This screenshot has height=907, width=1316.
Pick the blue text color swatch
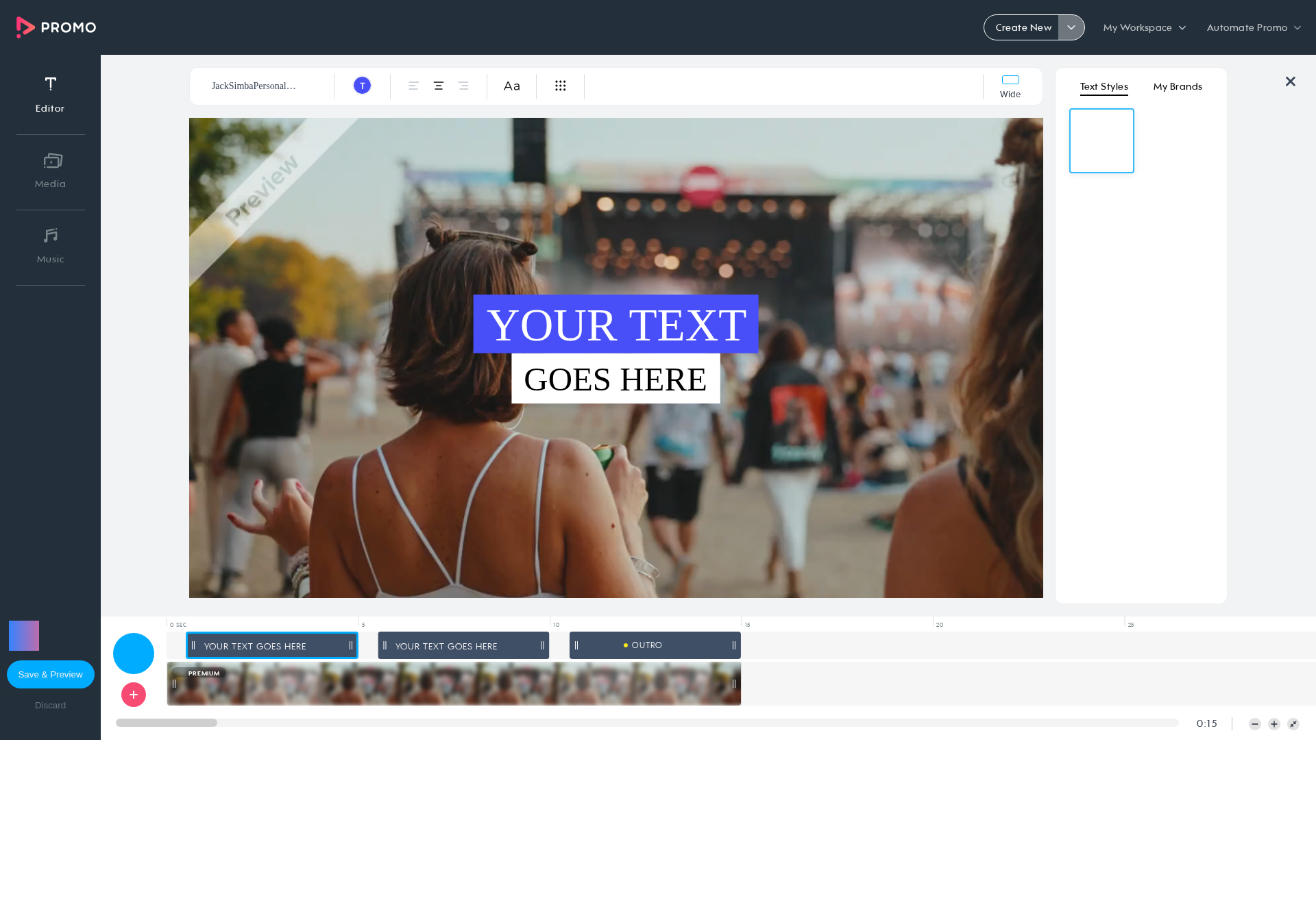pos(362,86)
